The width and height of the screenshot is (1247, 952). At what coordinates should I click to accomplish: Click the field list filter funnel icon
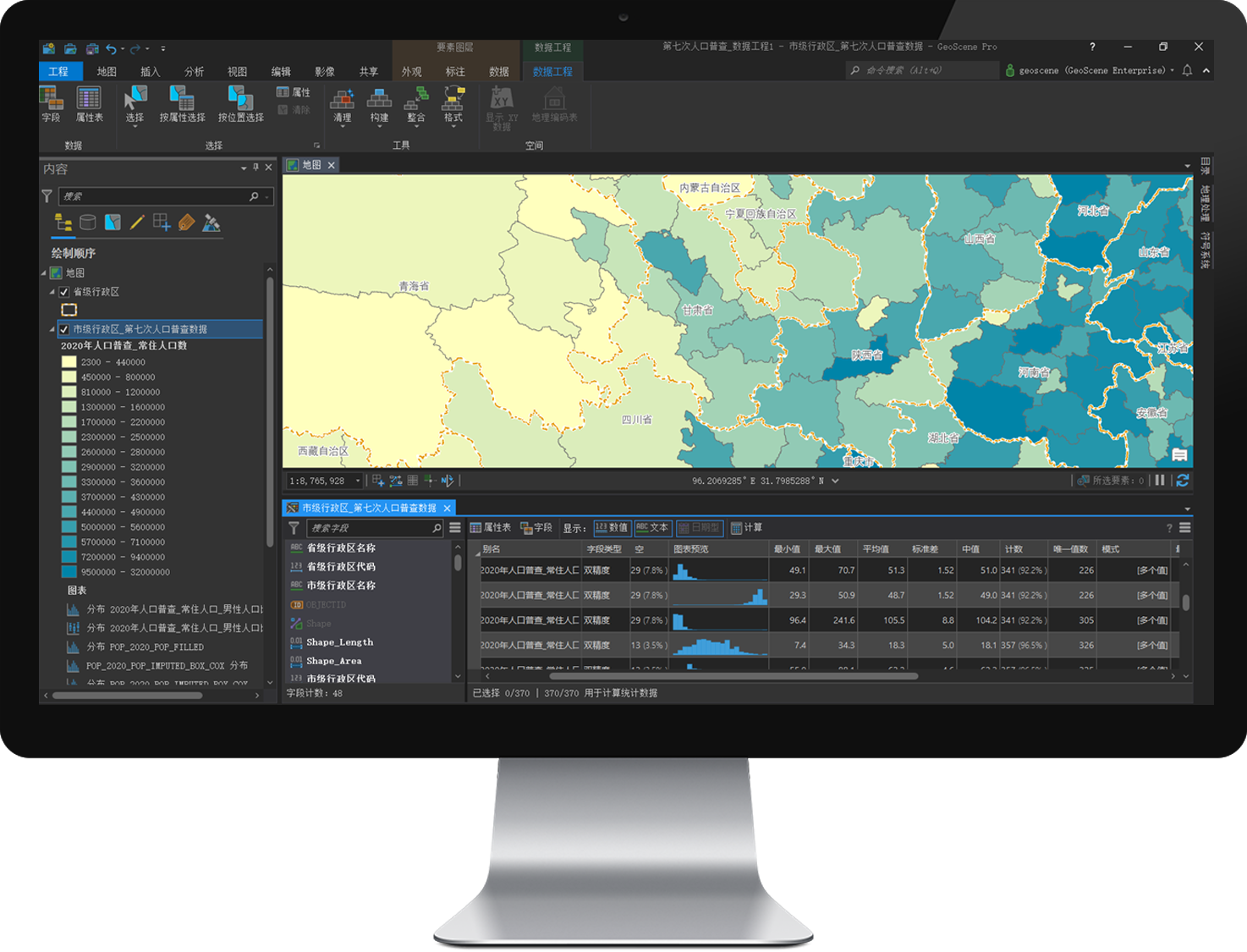[294, 528]
